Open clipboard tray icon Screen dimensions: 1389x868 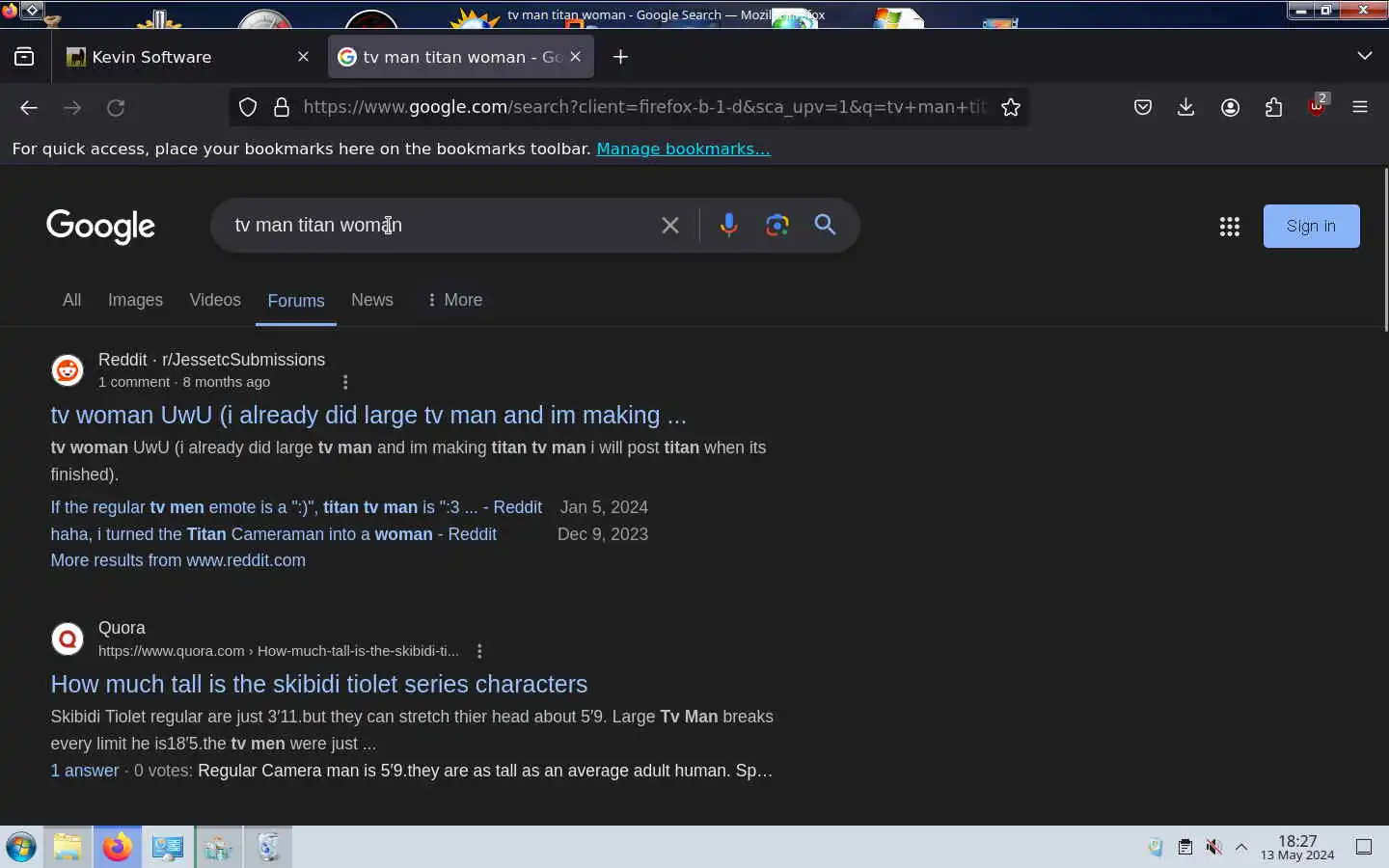point(1185,848)
